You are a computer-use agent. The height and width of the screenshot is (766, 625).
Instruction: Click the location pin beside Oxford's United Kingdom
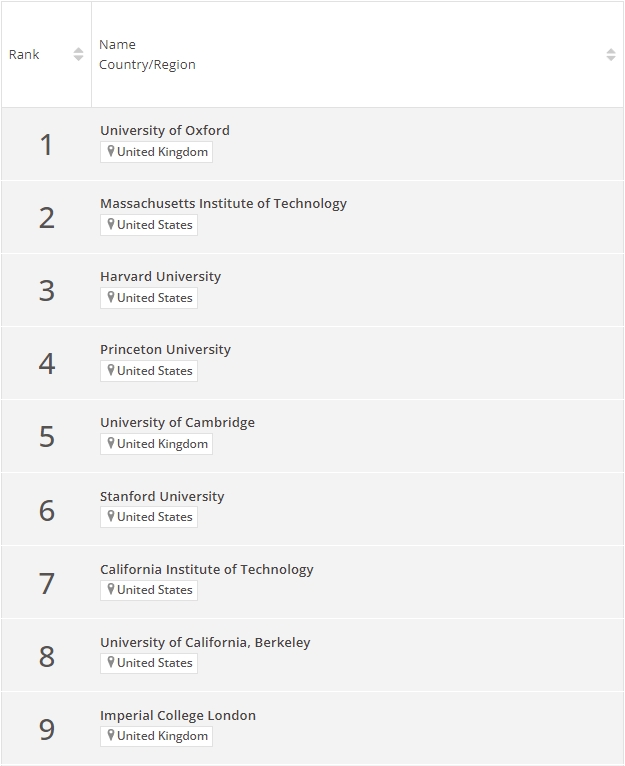(111, 151)
